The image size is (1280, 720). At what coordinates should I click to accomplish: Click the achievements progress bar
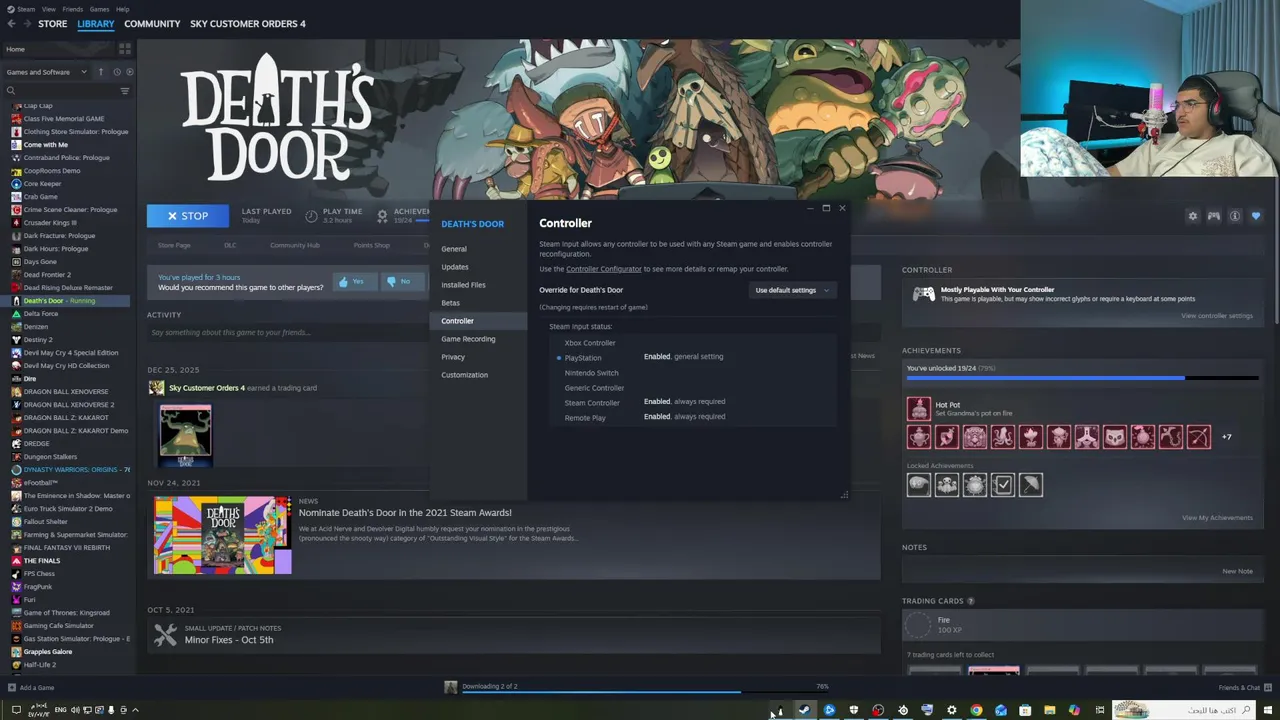(1082, 378)
